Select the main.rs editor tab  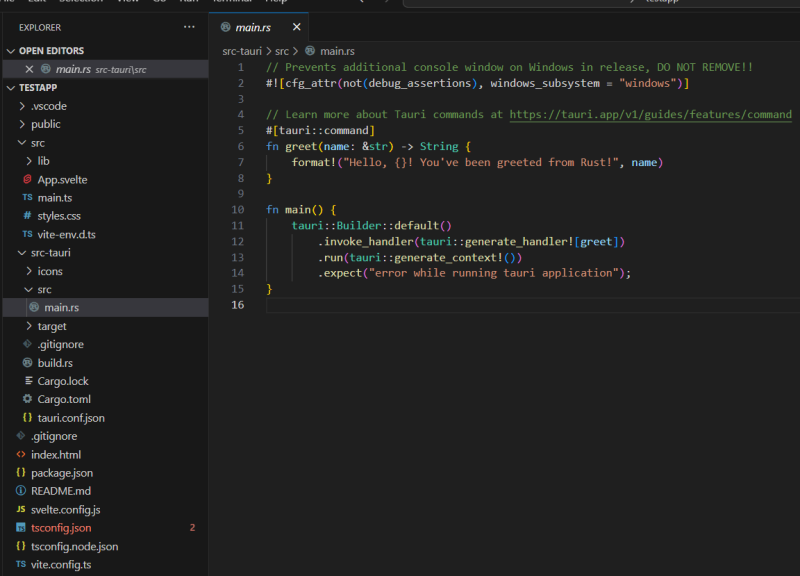pos(252,27)
